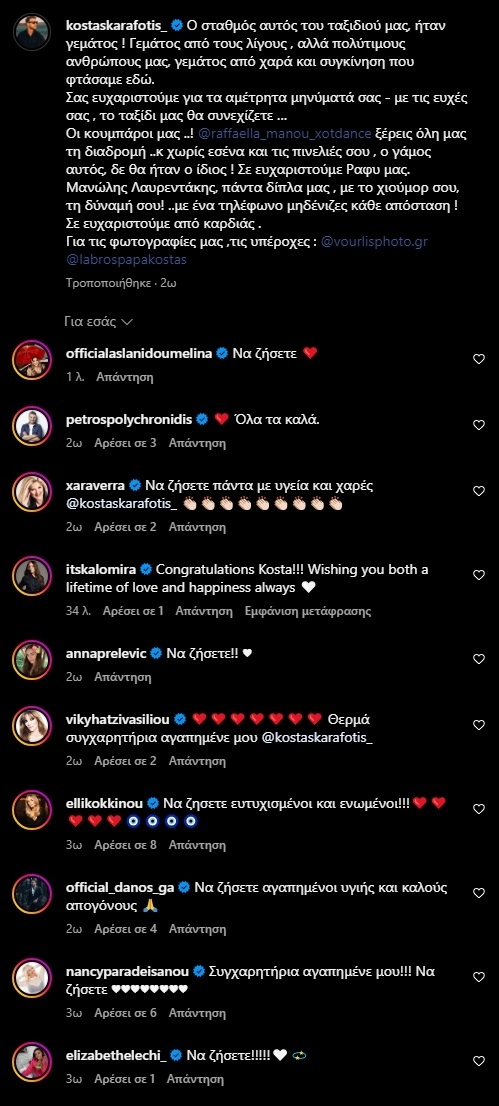The image size is (499, 1106).
Task: Toggle like on elizabethelechi_'s comment
Action: (x=479, y=1061)
